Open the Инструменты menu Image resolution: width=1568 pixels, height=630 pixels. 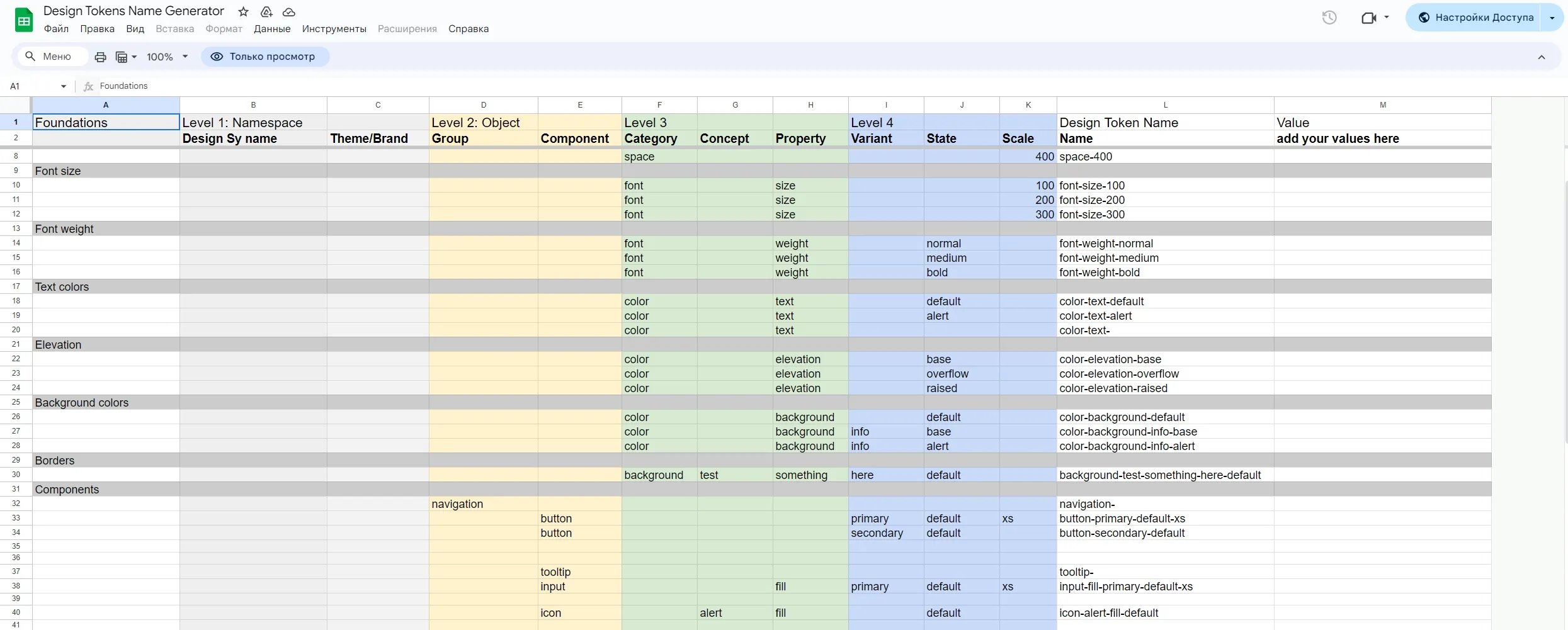(x=334, y=29)
